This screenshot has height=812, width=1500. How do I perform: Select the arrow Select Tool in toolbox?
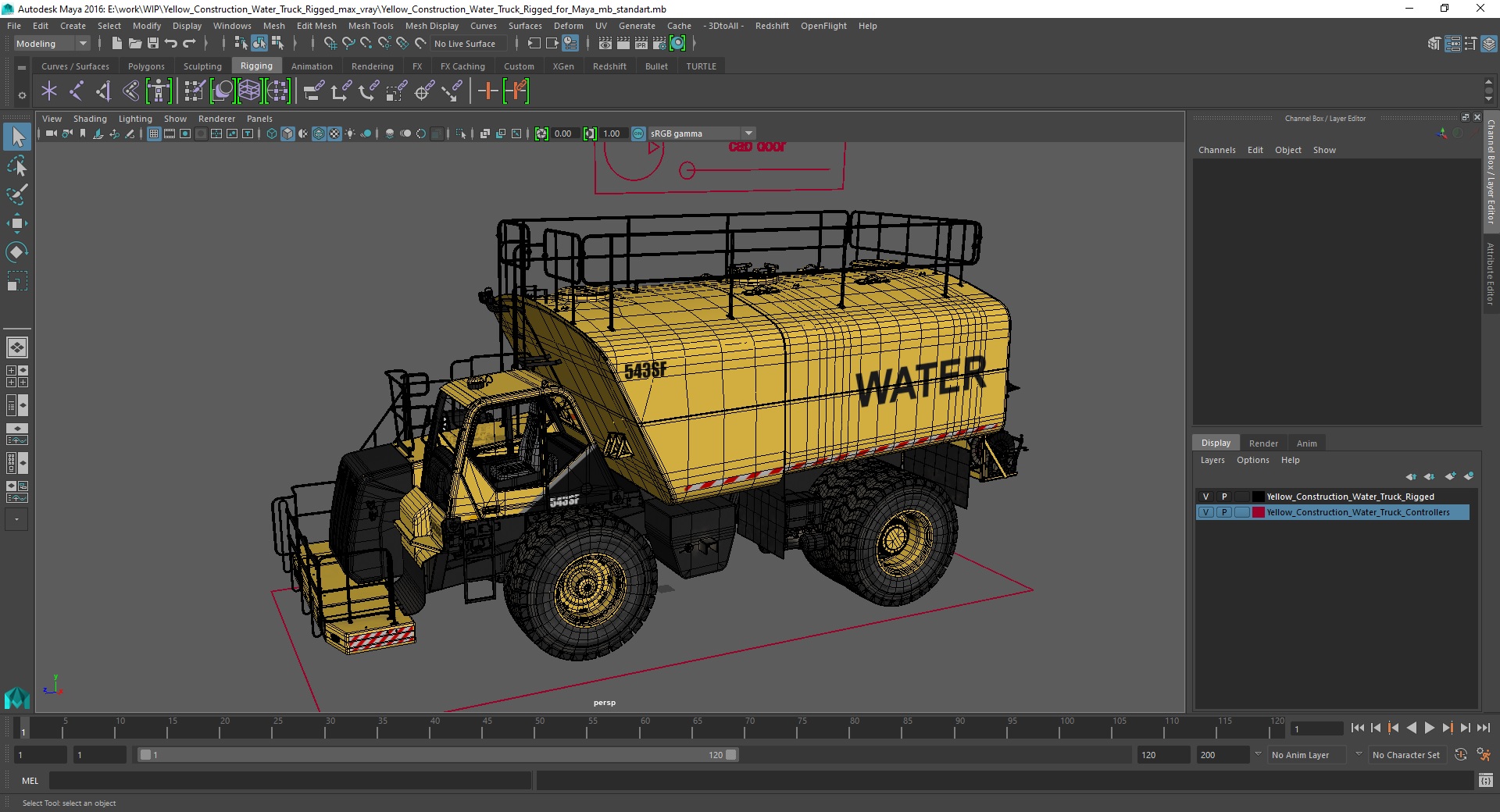click(17, 137)
